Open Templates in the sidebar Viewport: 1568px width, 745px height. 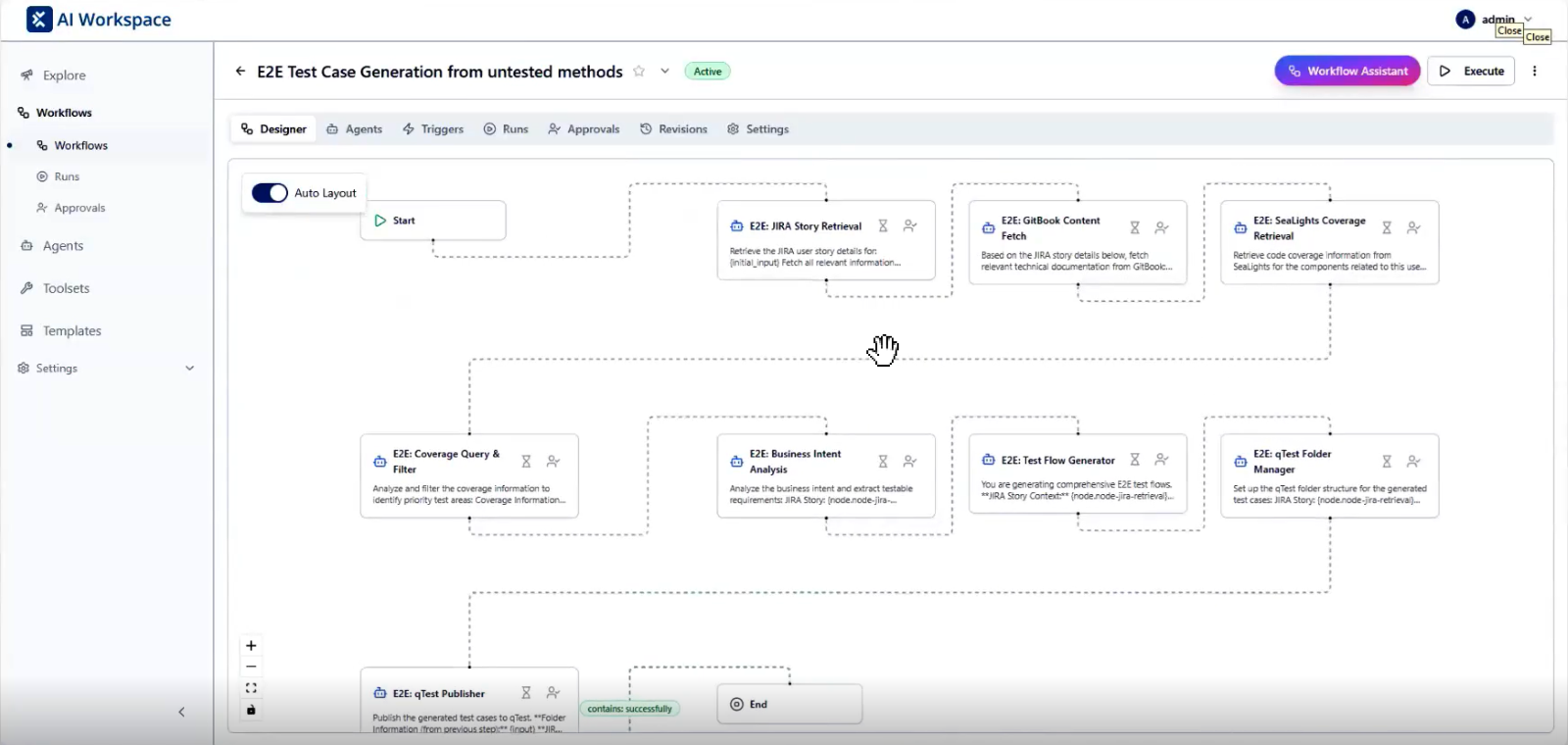(x=72, y=331)
